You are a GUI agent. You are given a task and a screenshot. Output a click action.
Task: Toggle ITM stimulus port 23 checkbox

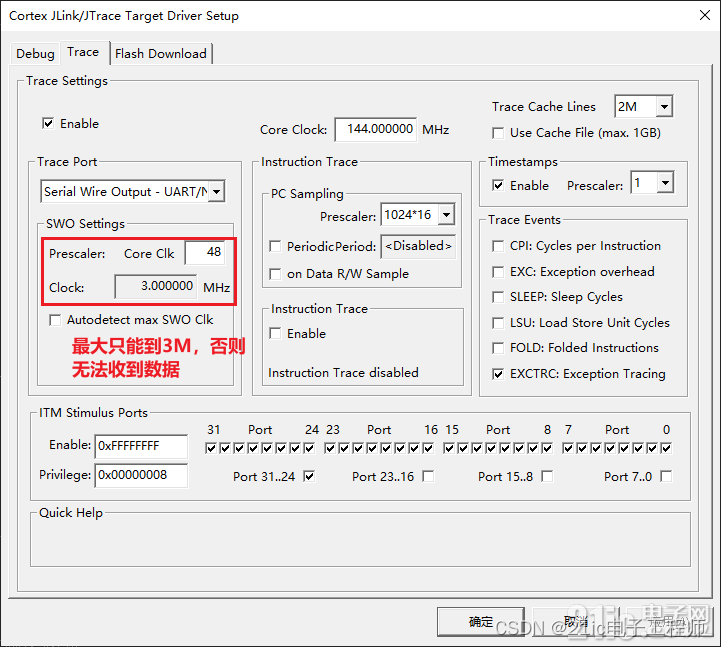[x=330, y=448]
